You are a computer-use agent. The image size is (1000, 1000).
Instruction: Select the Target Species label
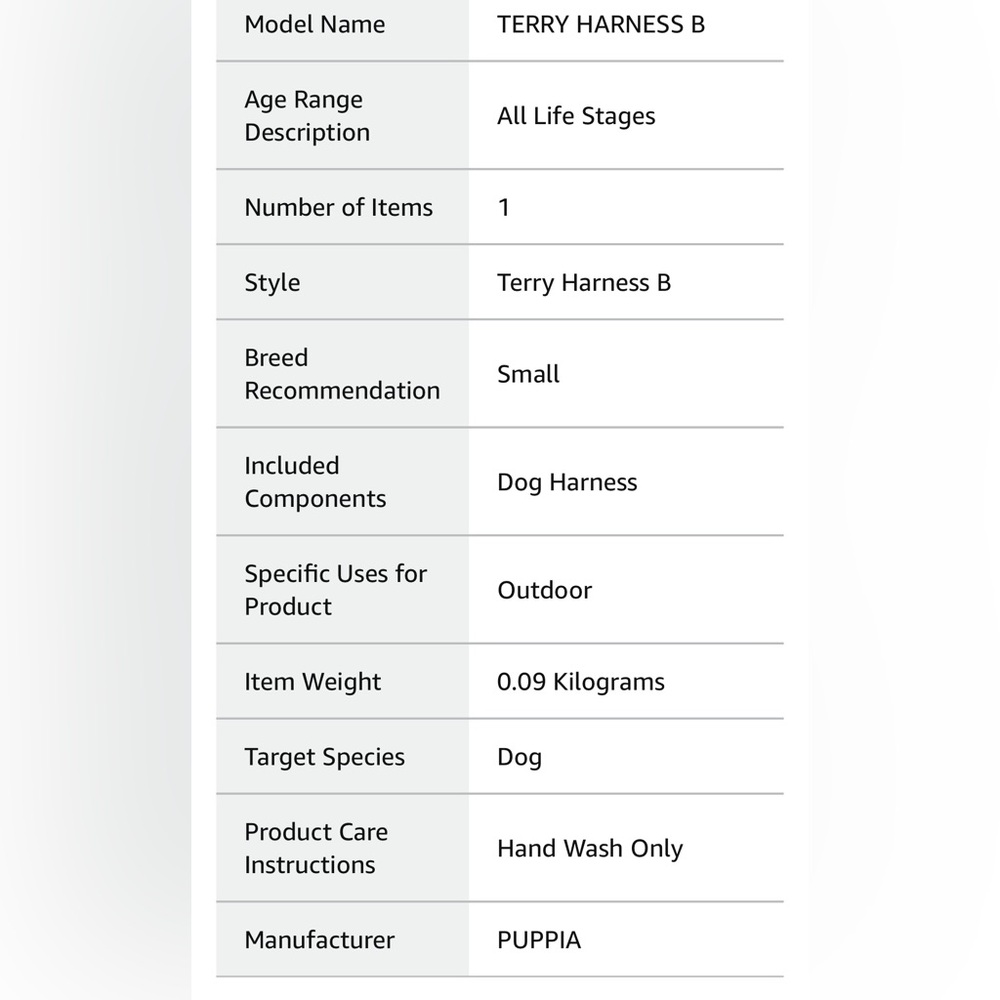(x=325, y=757)
